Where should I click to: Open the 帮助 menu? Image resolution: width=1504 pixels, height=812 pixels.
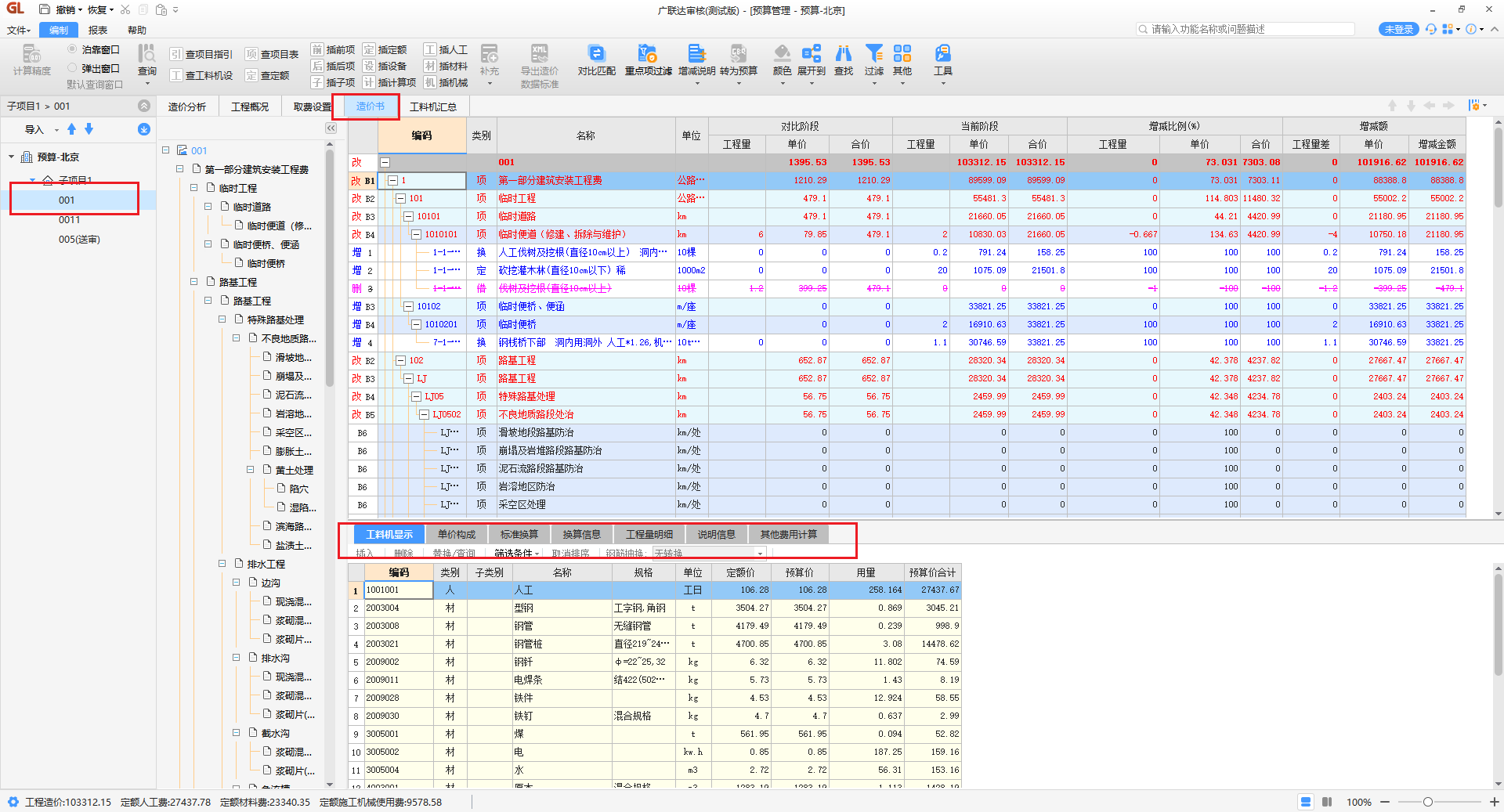[137, 30]
